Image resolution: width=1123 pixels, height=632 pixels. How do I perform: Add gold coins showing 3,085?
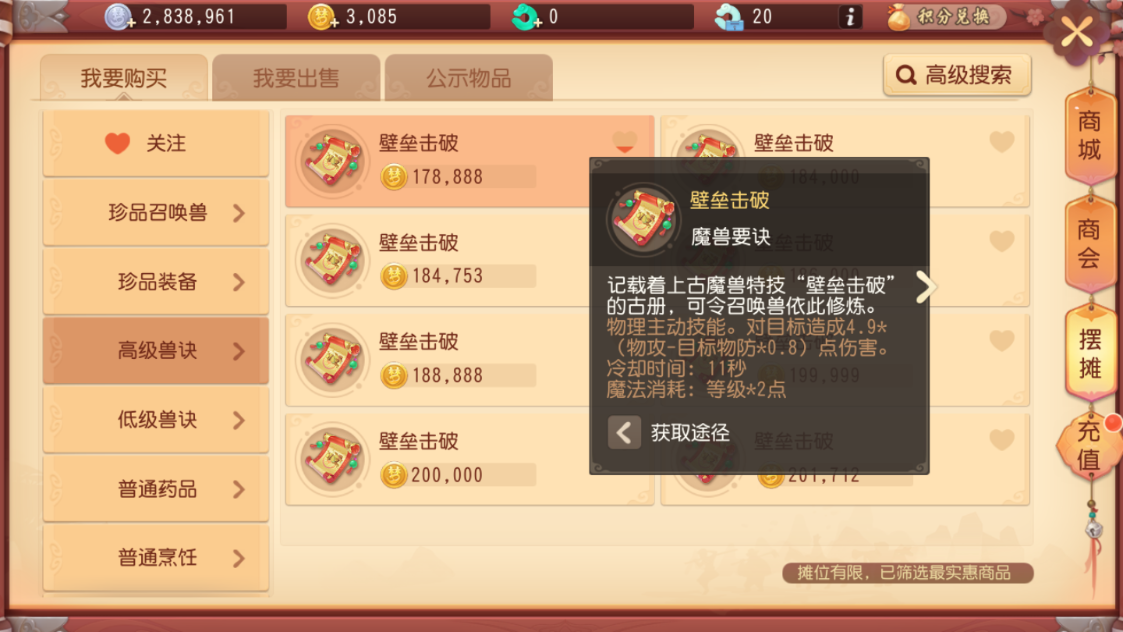pos(322,16)
